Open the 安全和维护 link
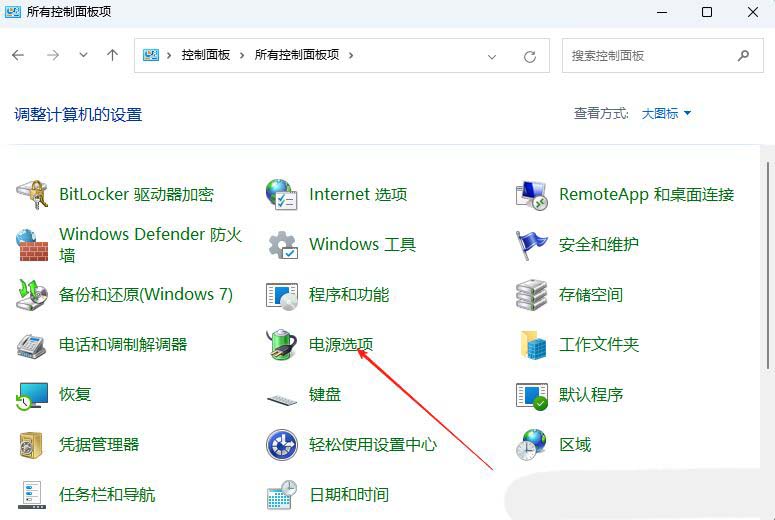775x520 pixels. pos(599,244)
